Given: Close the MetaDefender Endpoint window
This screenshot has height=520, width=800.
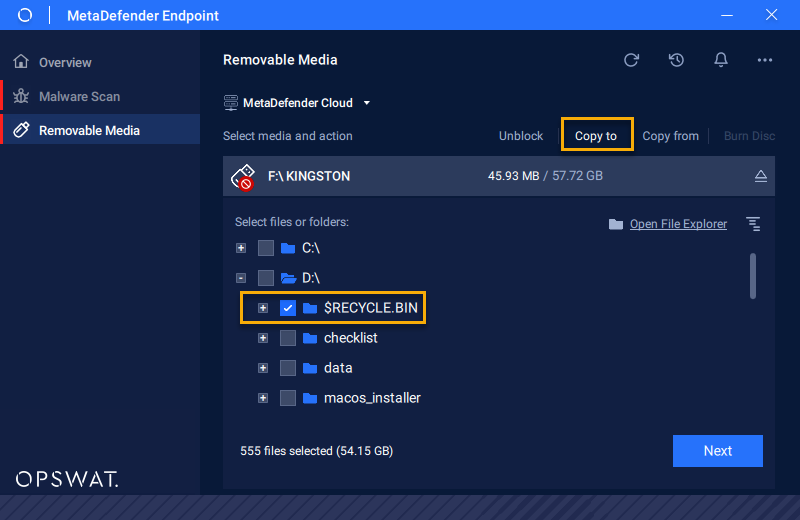Looking at the screenshot, I should point(771,15).
